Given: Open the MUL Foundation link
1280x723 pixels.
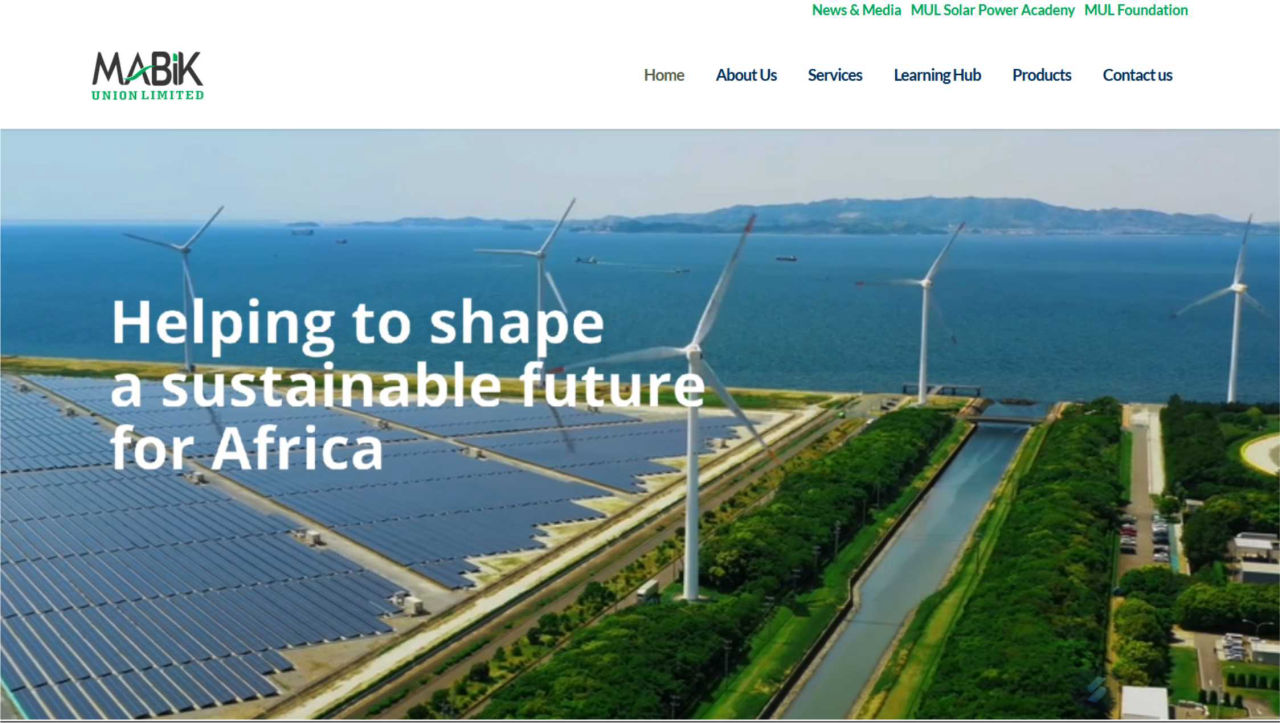Looking at the screenshot, I should (x=1136, y=10).
